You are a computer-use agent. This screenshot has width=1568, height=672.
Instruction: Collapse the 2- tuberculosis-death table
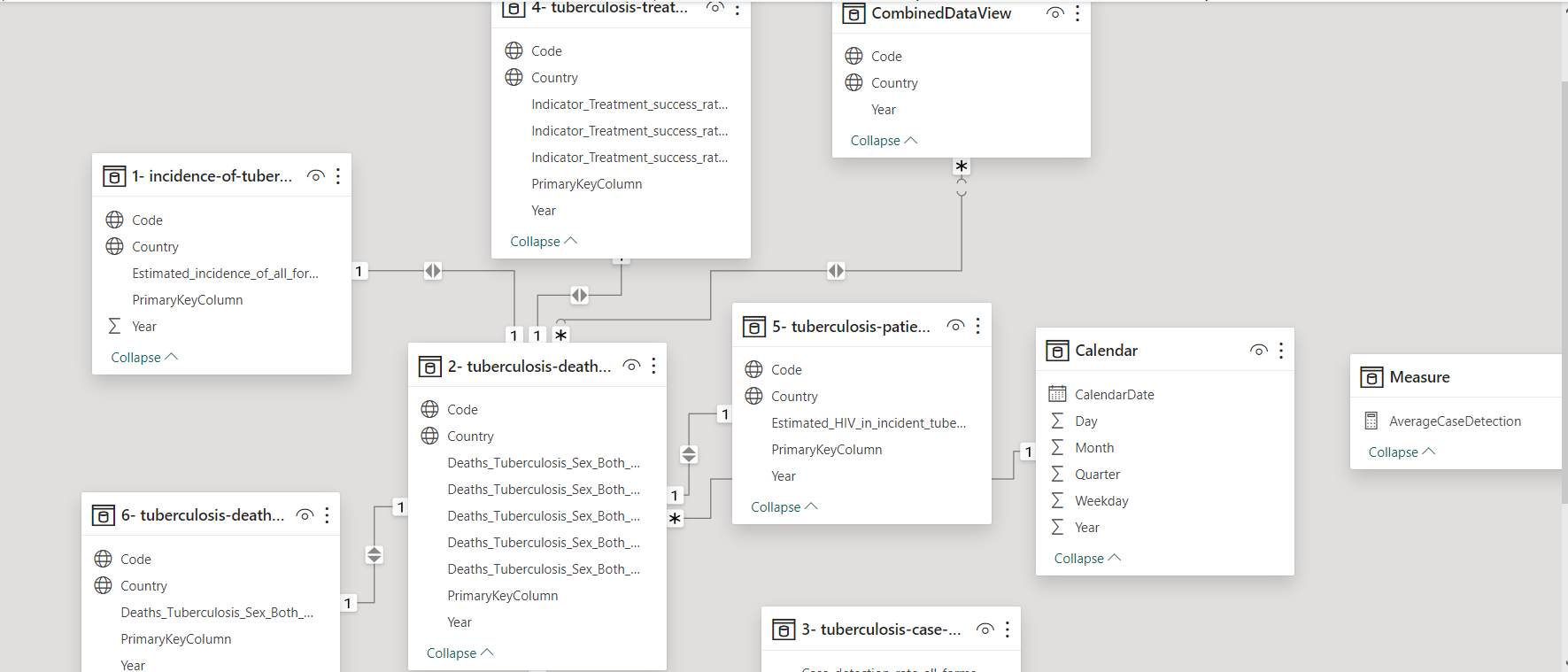coord(460,653)
